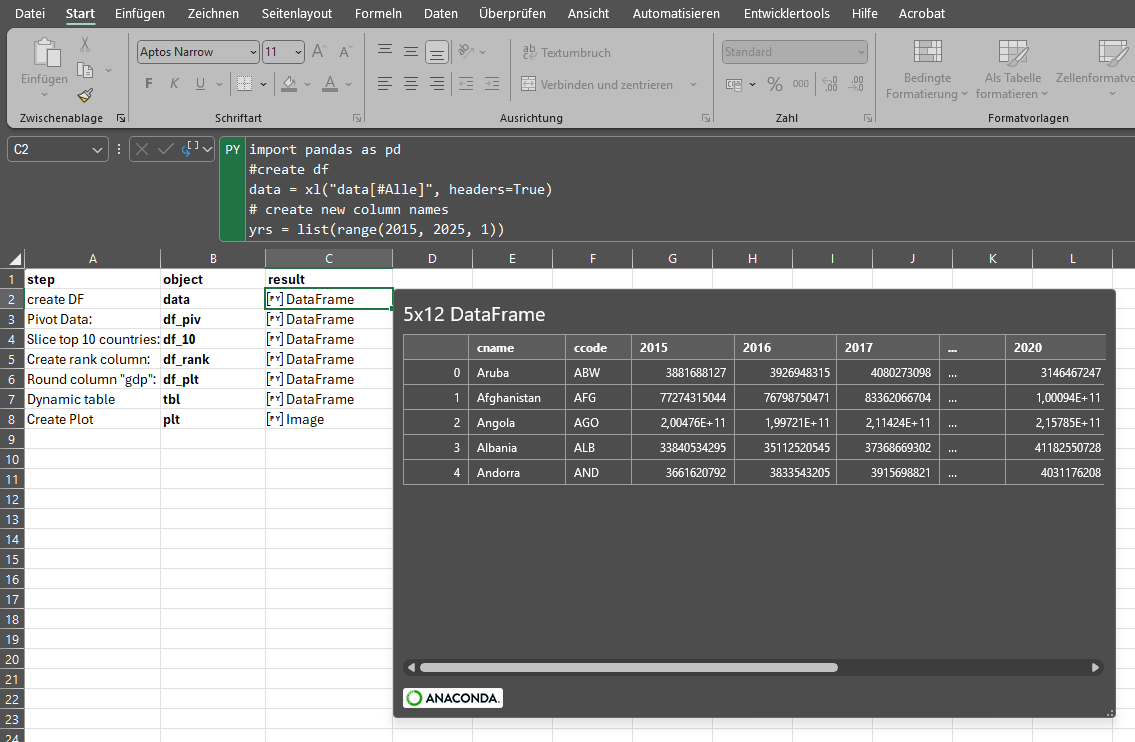Screen dimensions: 1135x742
Task: Open the Formeln ribbon tab
Action: click(378, 13)
